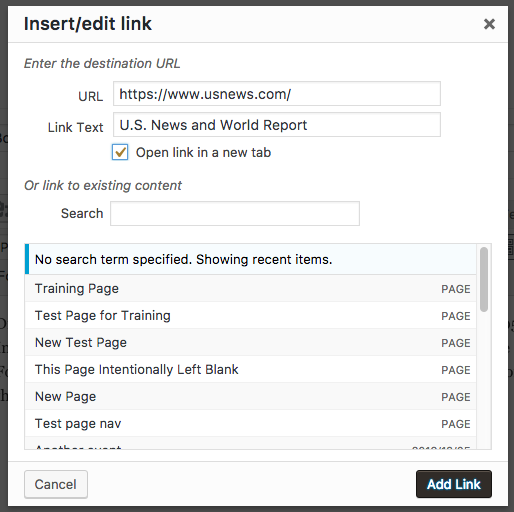The width and height of the screenshot is (514, 512).
Task: Cancel the link dialog
Action: [56, 484]
